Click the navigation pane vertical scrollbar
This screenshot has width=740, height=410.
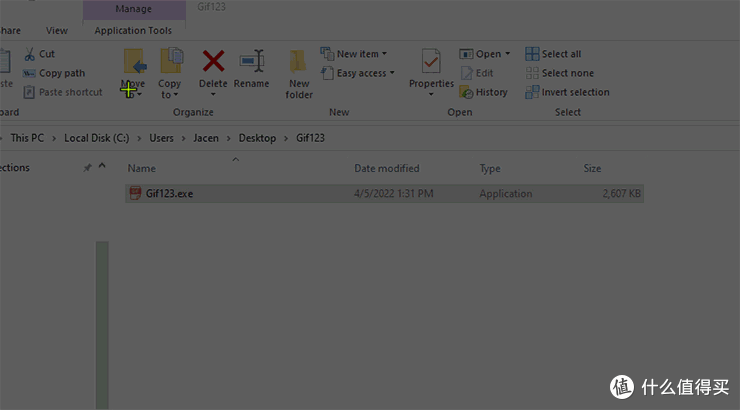tap(102, 325)
